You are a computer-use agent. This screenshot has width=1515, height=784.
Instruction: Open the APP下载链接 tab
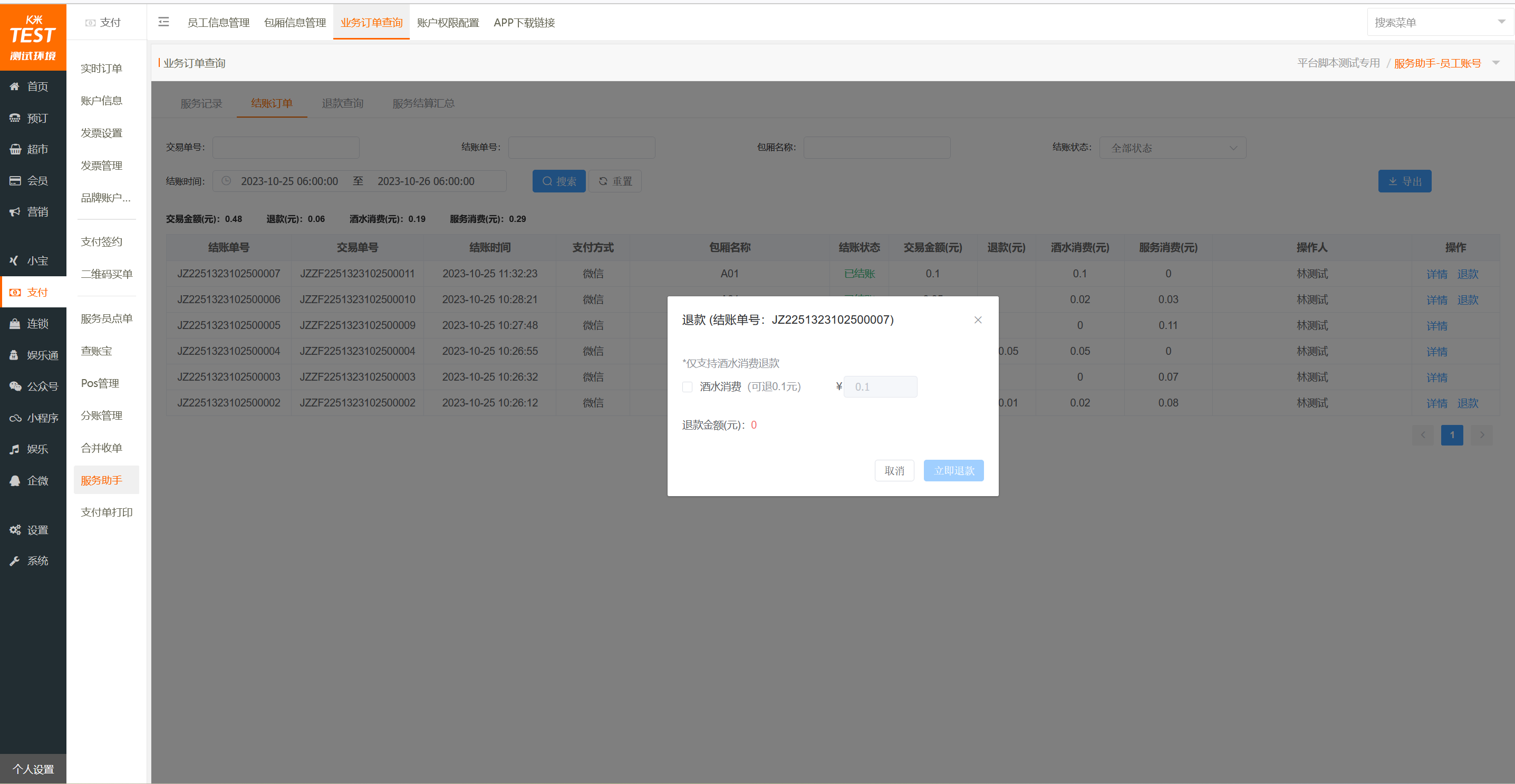[524, 22]
